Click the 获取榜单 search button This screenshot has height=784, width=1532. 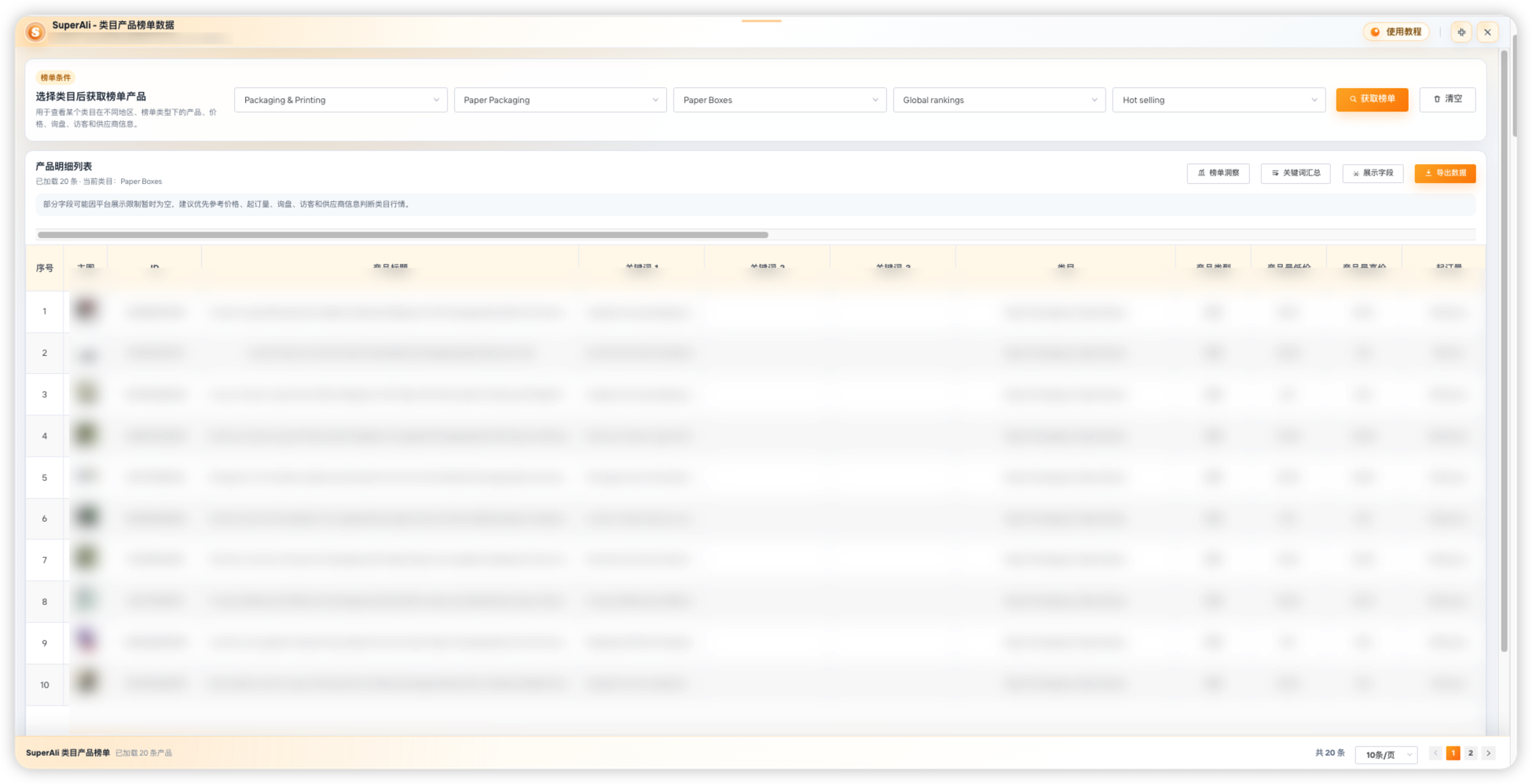1372,99
